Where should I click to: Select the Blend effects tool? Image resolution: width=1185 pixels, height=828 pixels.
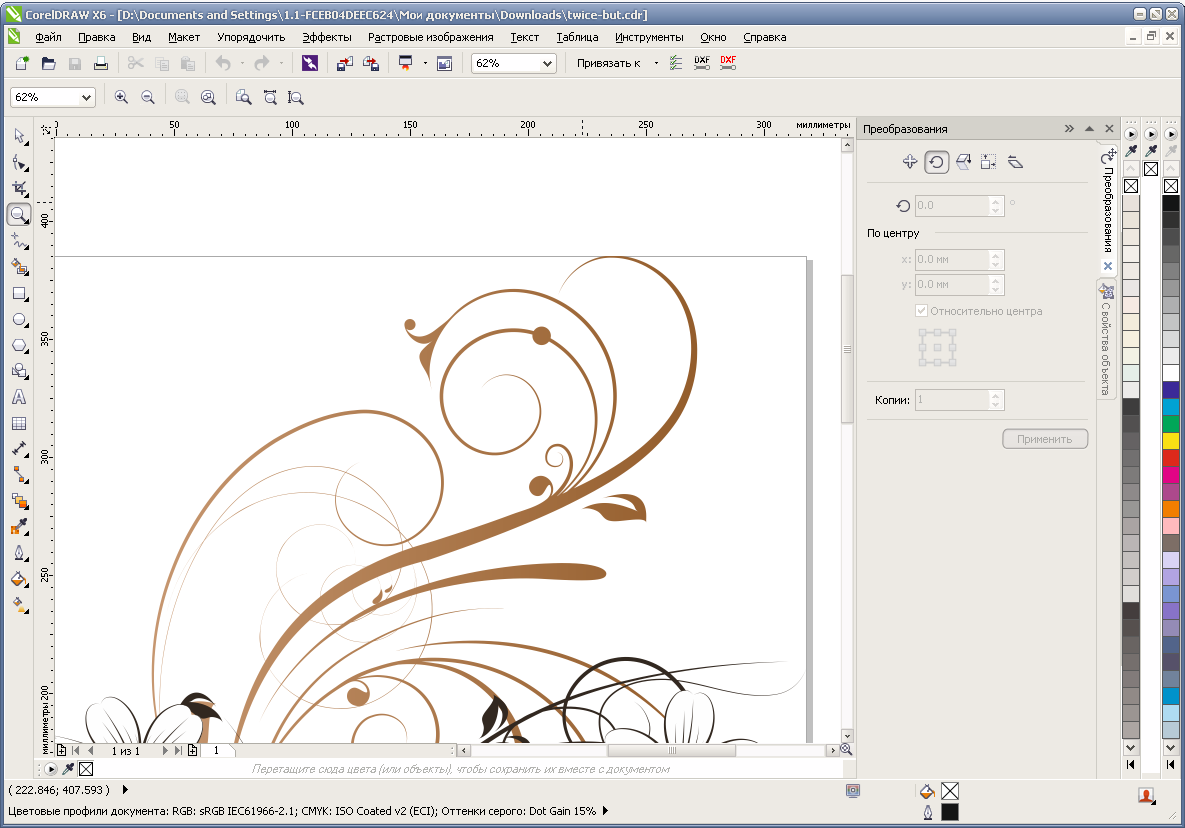point(20,501)
